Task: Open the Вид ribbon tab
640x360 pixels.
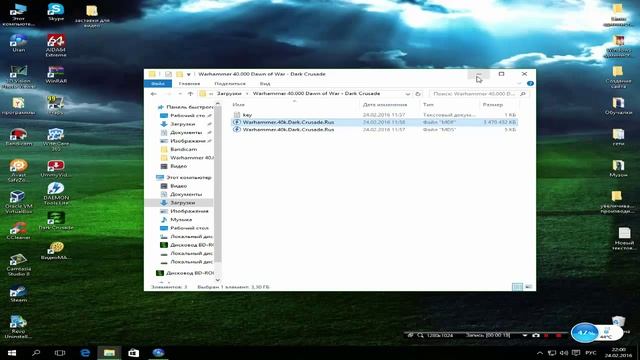Action: 265,84
